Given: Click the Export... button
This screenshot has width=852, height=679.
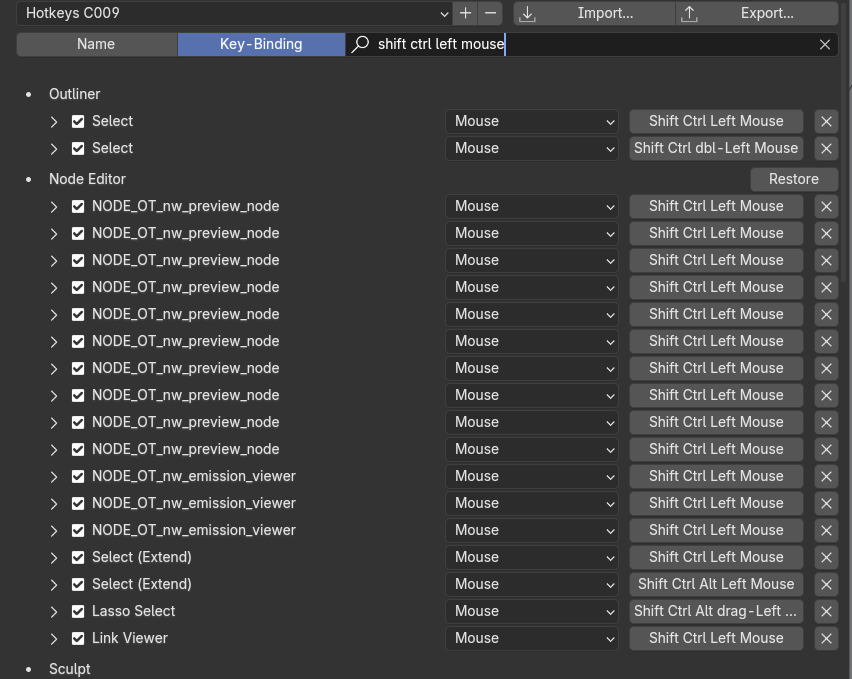Looking at the screenshot, I should 757,13.
